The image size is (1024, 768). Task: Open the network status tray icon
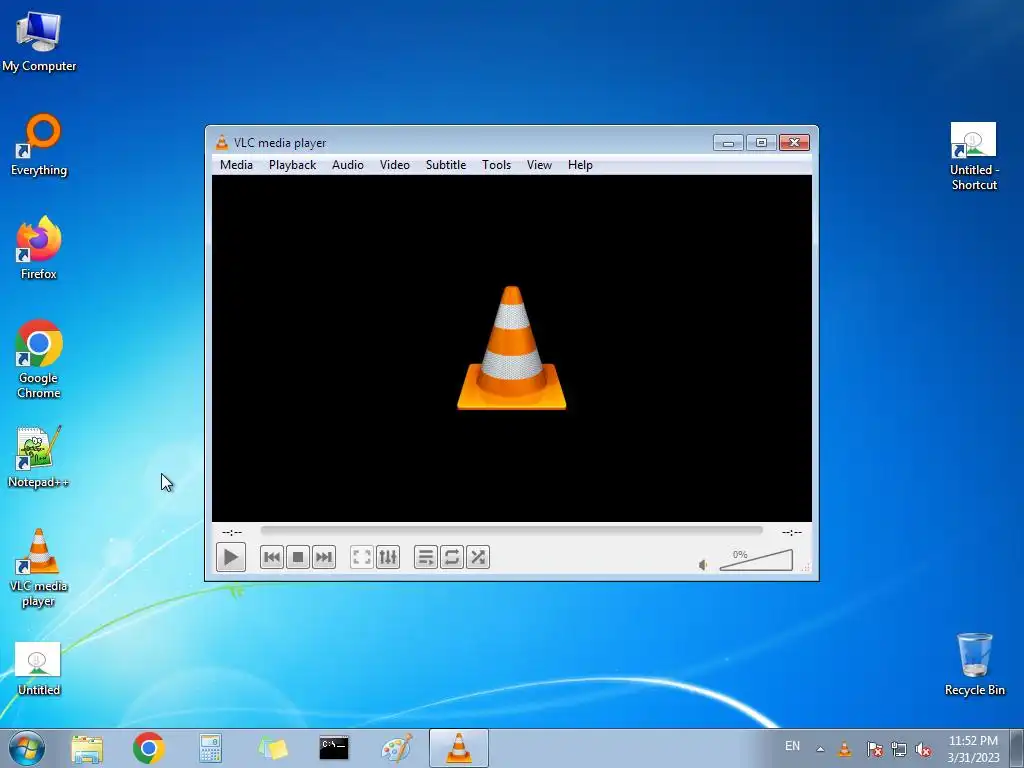coord(899,749)
